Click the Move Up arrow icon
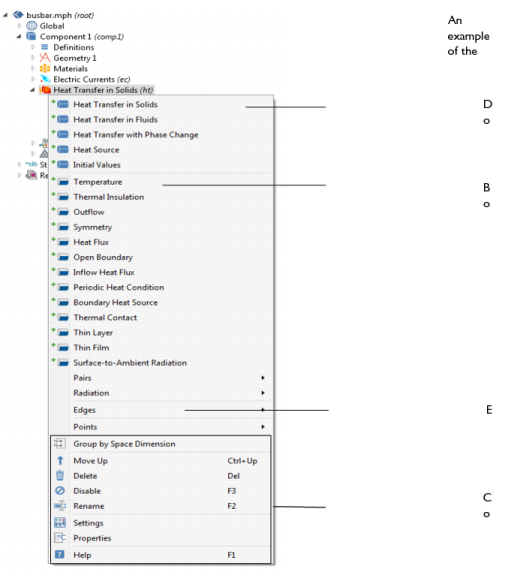The width and height of the screenshot is (508, 575). click(60, 461)
